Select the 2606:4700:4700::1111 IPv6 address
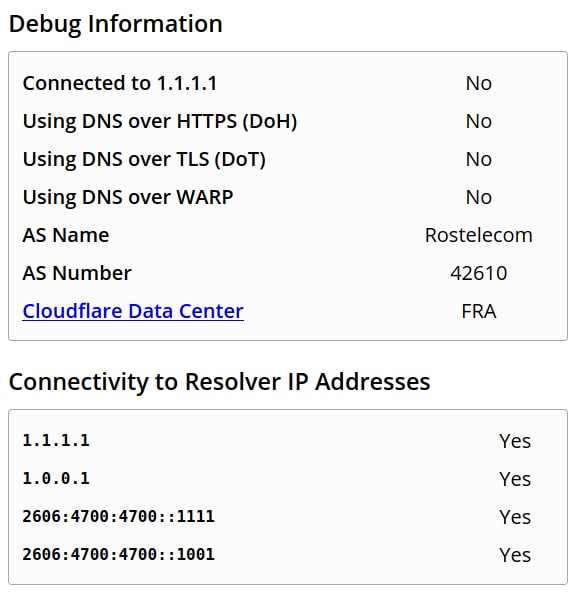The image size is (583, 596). 119,517
